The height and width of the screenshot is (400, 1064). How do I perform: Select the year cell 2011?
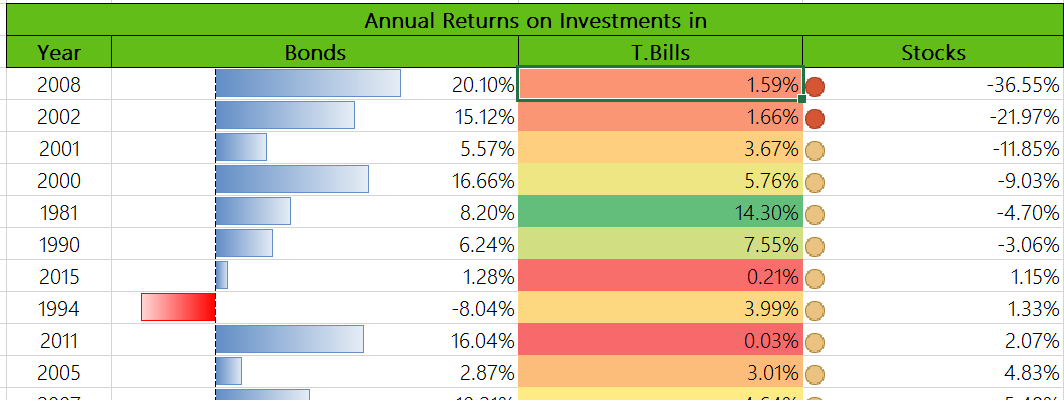(58, 341)
